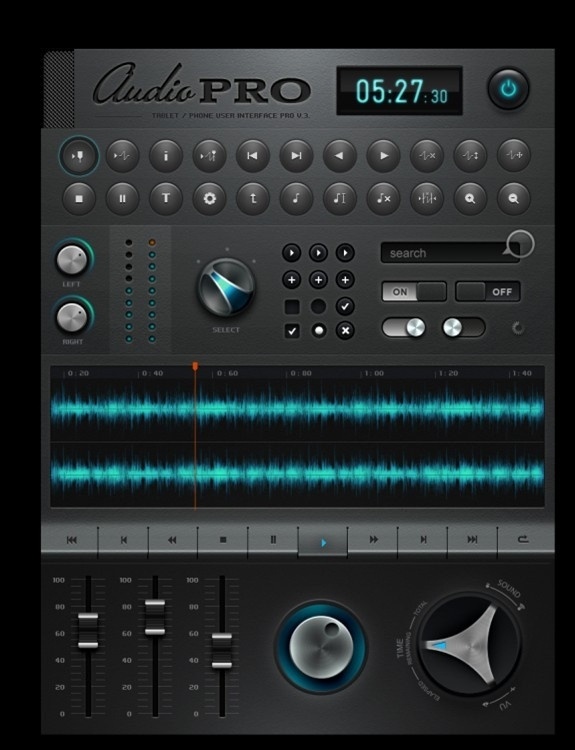Flip the slide switch with knob on left
Viewport: 575px width, 750px height.
464,328
